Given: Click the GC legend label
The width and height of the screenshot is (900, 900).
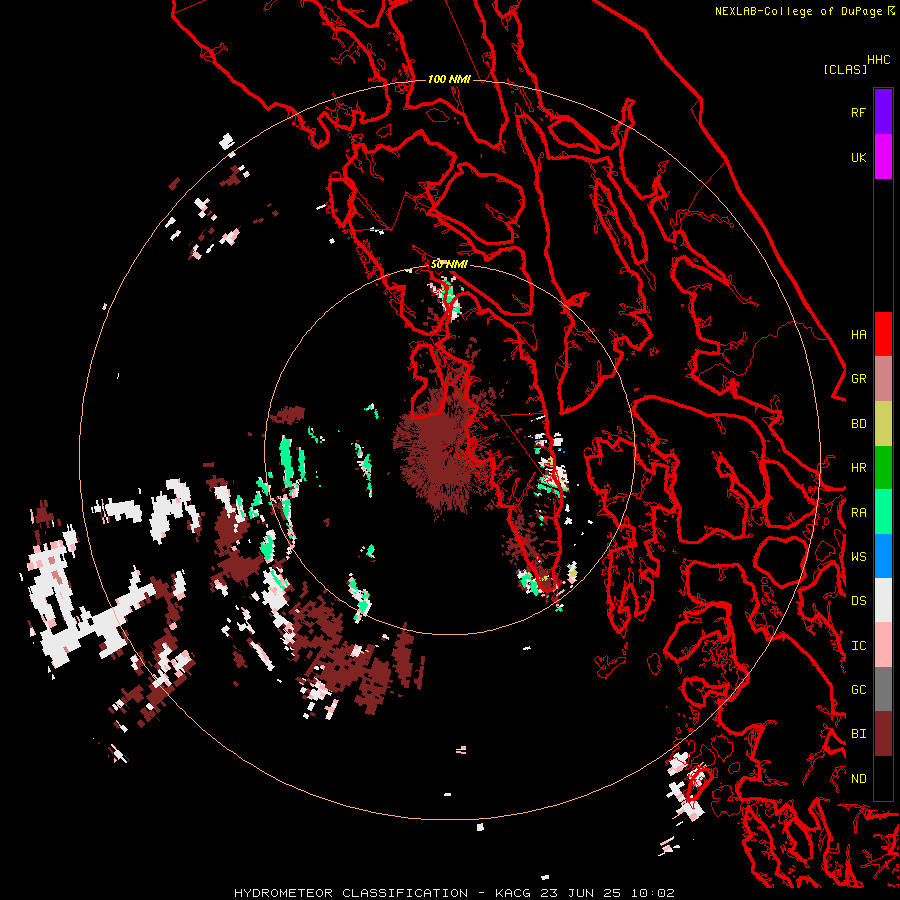Looking at the screenshot, I should coord(858,690).
